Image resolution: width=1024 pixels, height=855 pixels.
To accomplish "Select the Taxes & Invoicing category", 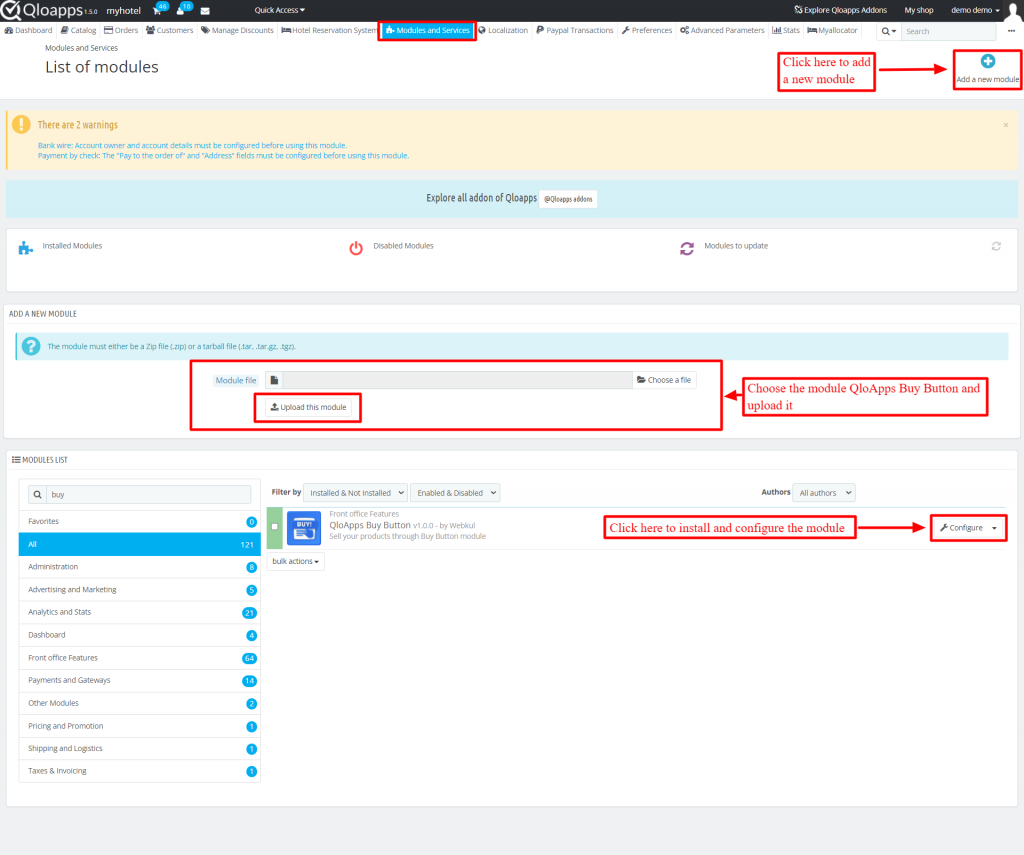I will pyautogui.click(x=140, y=771).
